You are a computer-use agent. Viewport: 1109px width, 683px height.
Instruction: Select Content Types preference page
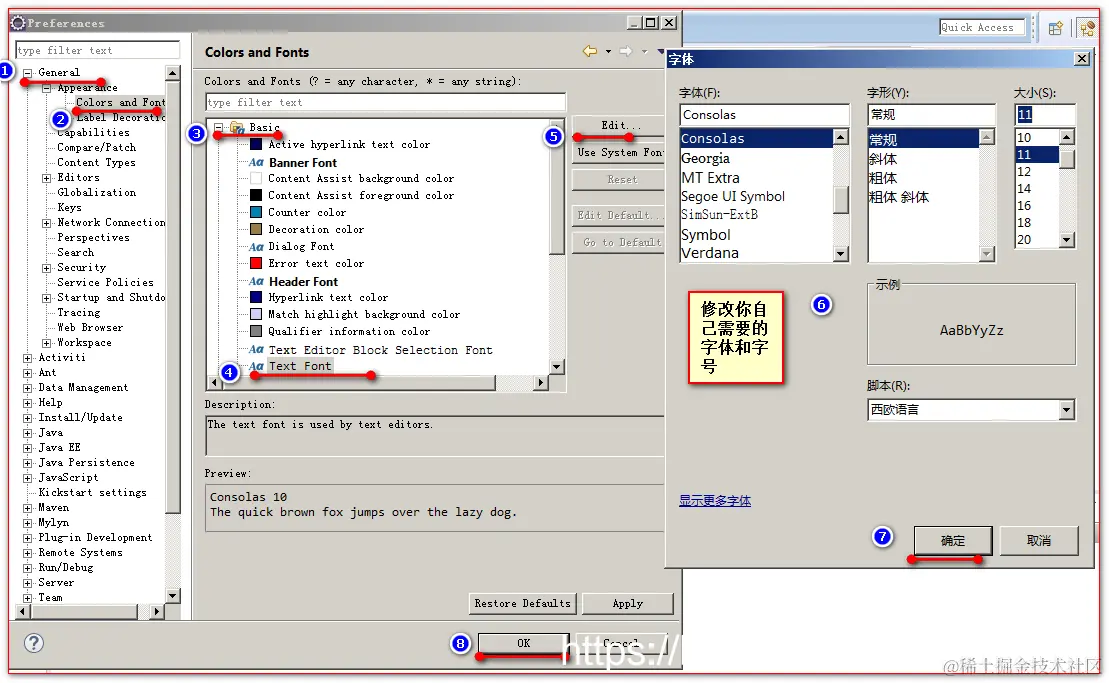[96, 162]
